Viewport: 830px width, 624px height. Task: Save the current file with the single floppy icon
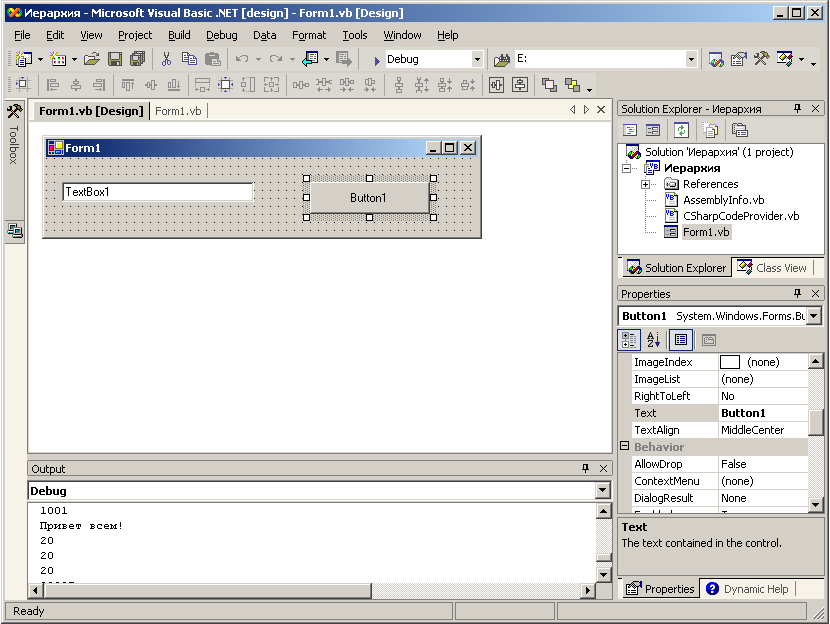pos(115,59)
